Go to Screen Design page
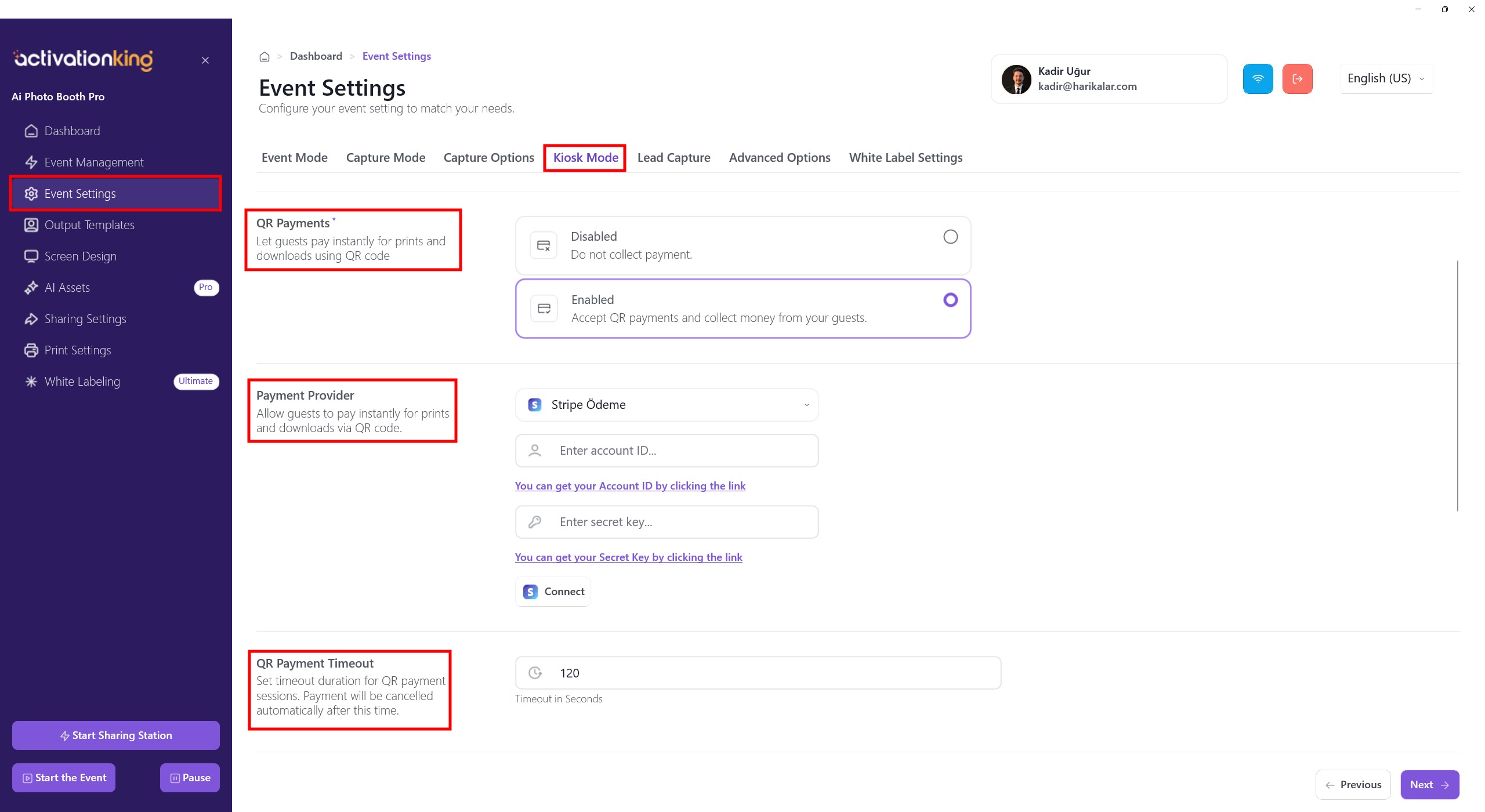 pos(80,256)
